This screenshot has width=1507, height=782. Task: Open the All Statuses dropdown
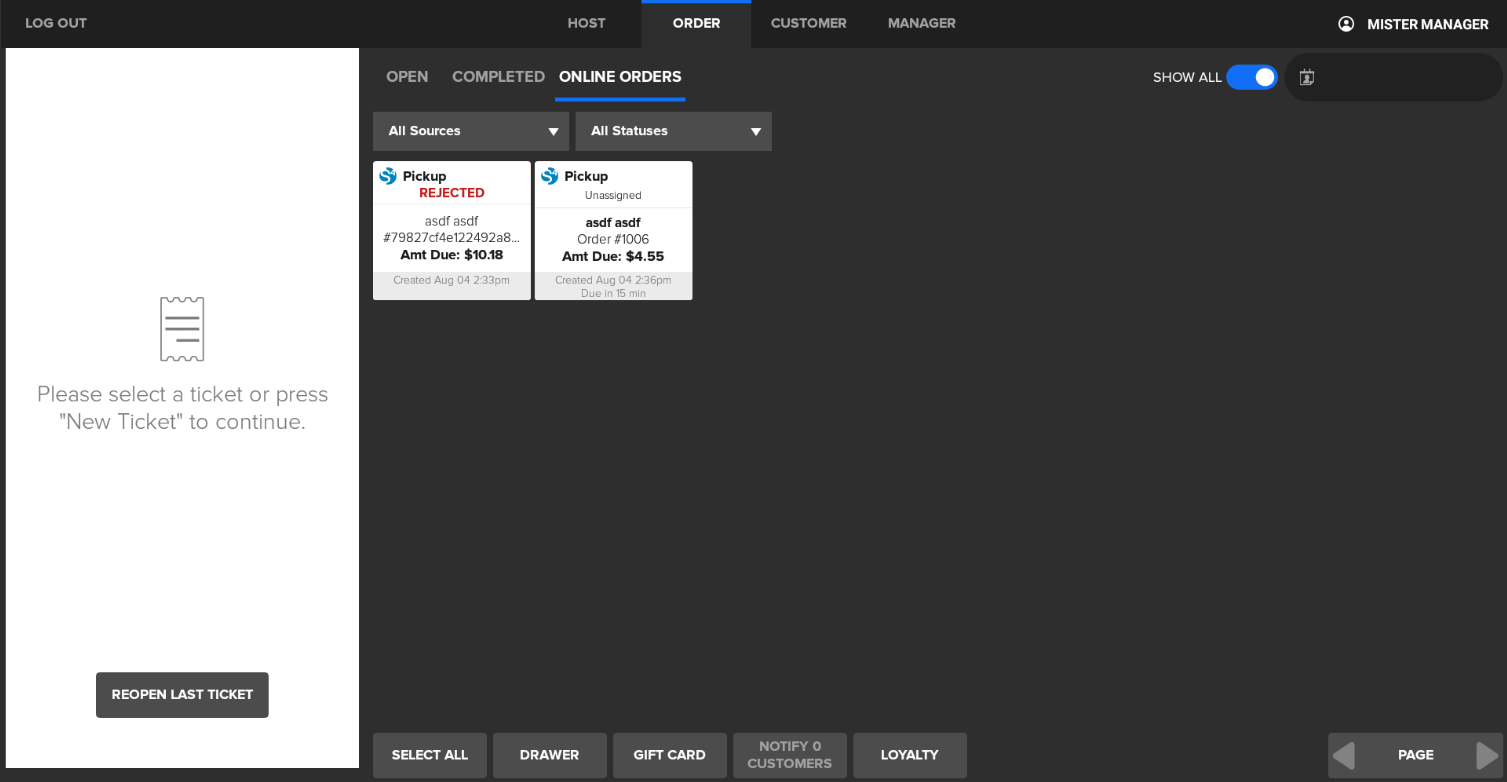tap(673, 131)
